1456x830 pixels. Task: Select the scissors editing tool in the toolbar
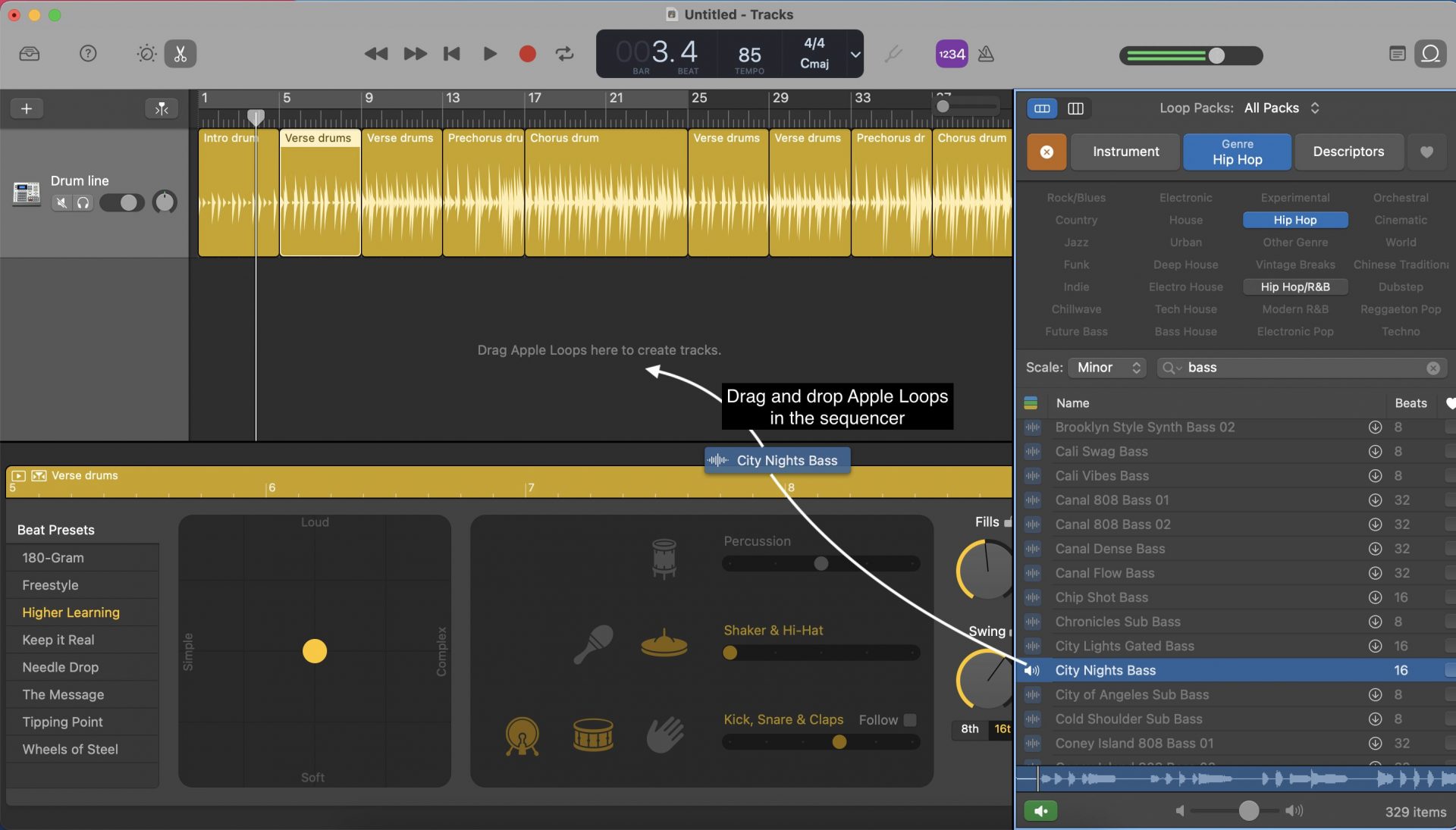click(x=180, y=53)
